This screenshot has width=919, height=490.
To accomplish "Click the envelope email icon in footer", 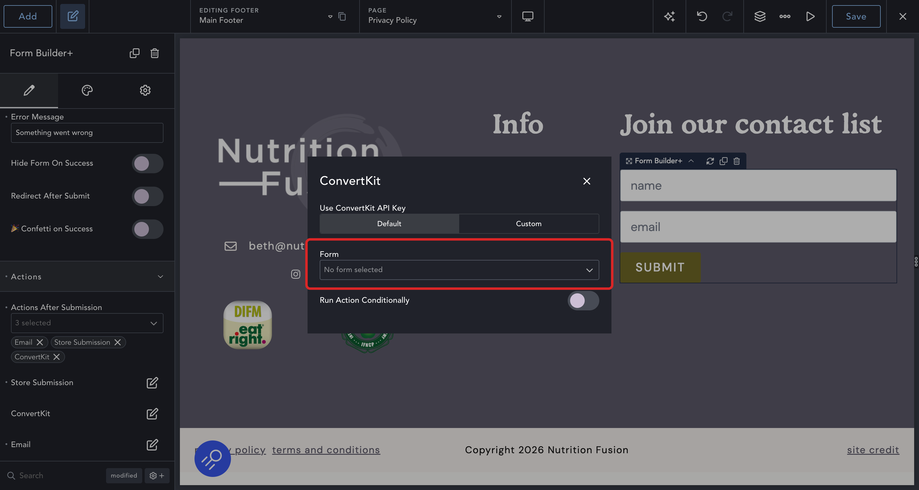I will tap(231, 246).
